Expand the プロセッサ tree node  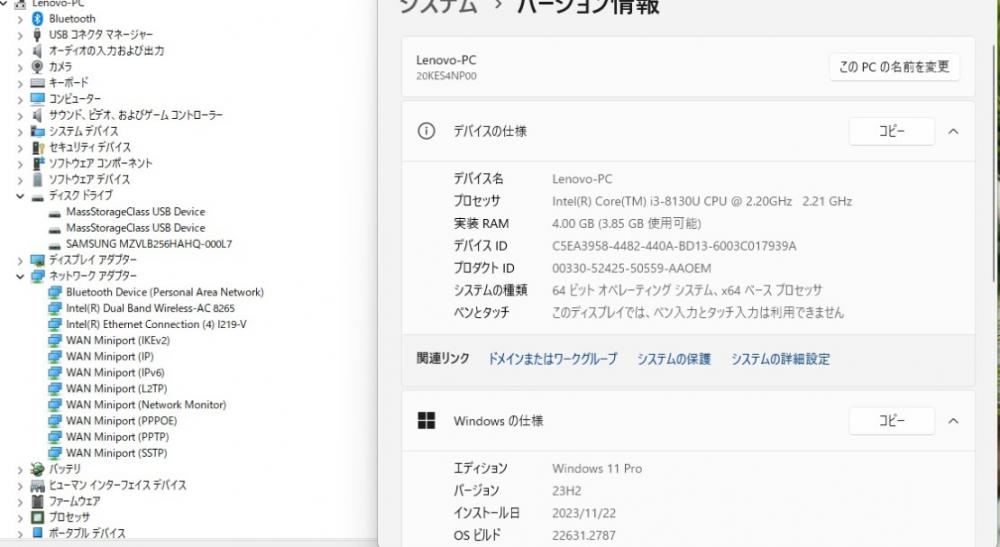coord(20,517)
